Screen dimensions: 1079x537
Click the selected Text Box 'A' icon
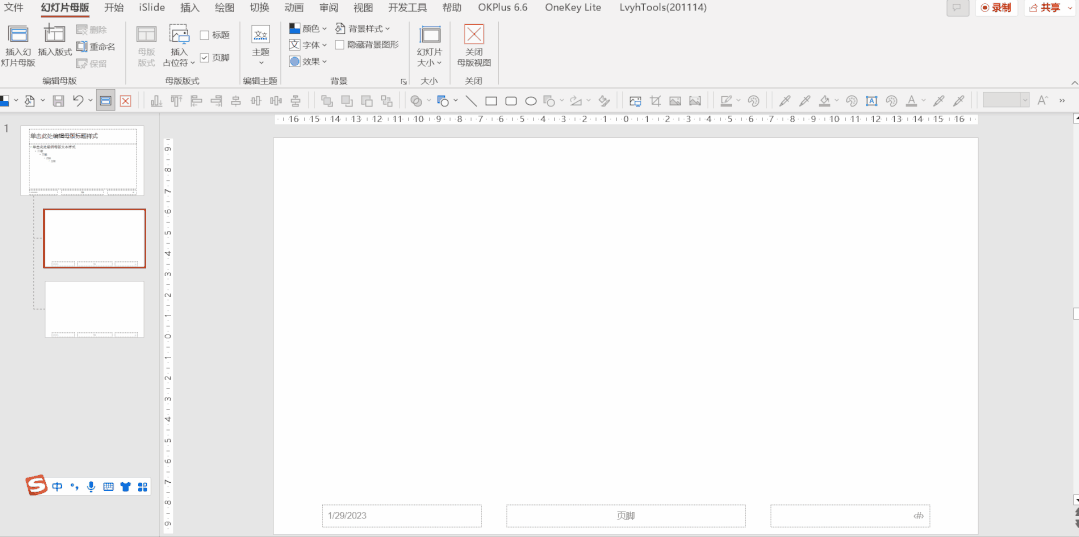[x=872, y=101]
